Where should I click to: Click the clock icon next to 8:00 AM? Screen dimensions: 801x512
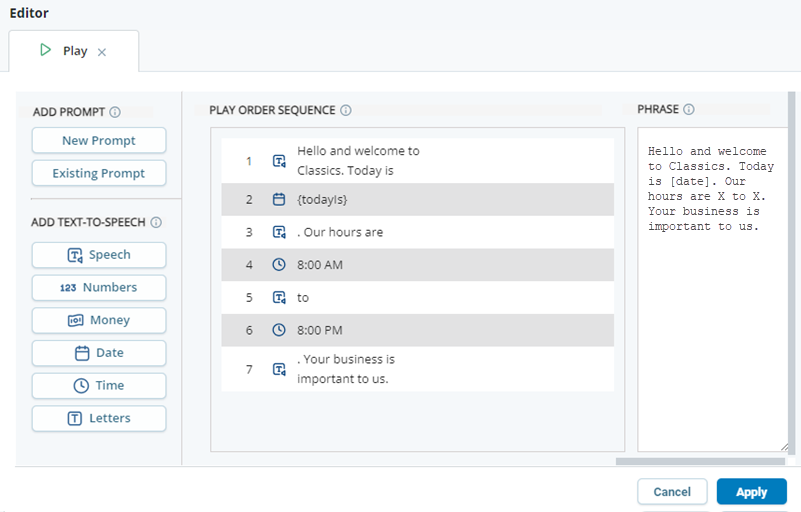(x=279, y=265)
